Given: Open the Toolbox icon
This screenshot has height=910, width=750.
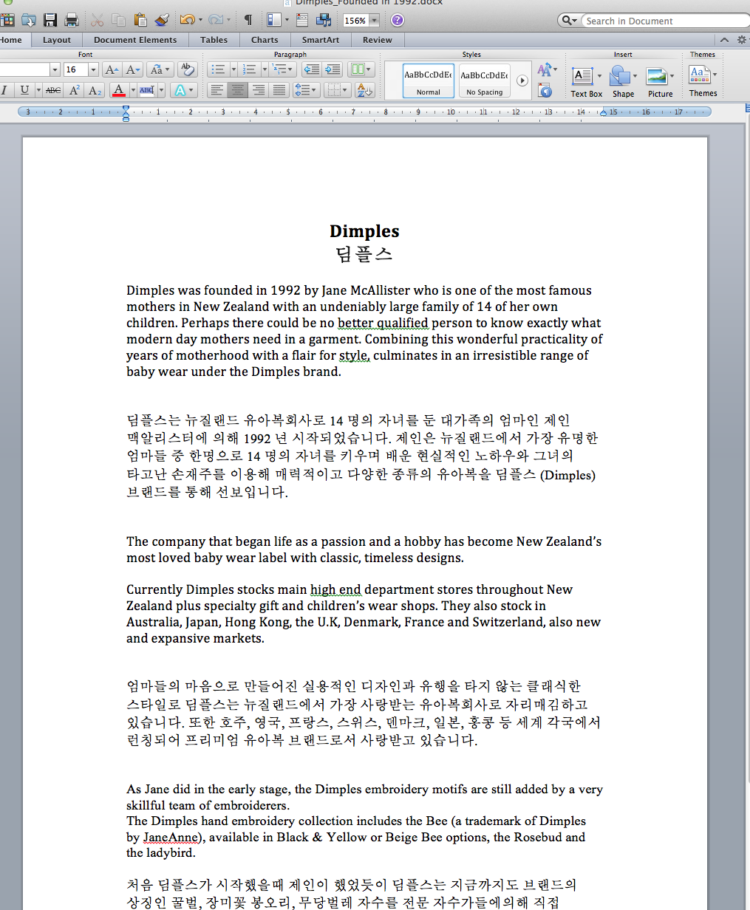Looking at the screenshot, I should tap(302, 20).
